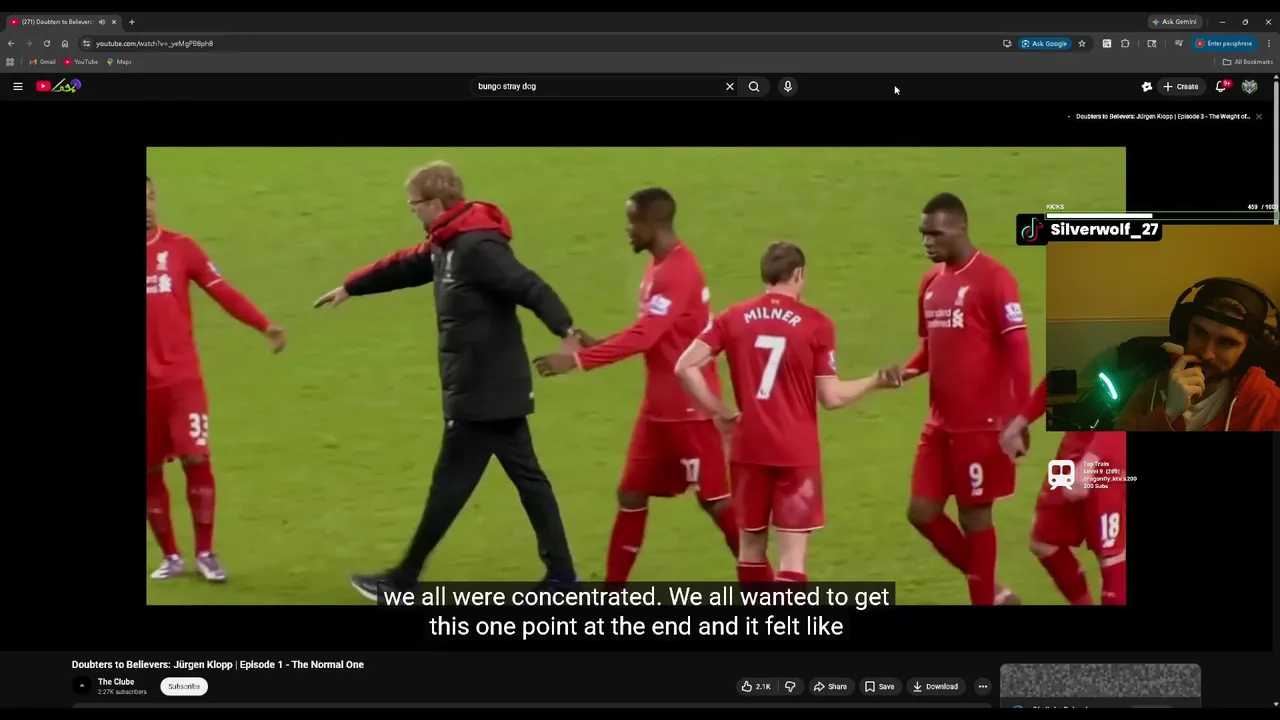Click Ask Gemini in the title bar
This screenshot has width=1280, height=720.
click(1174, 21)
